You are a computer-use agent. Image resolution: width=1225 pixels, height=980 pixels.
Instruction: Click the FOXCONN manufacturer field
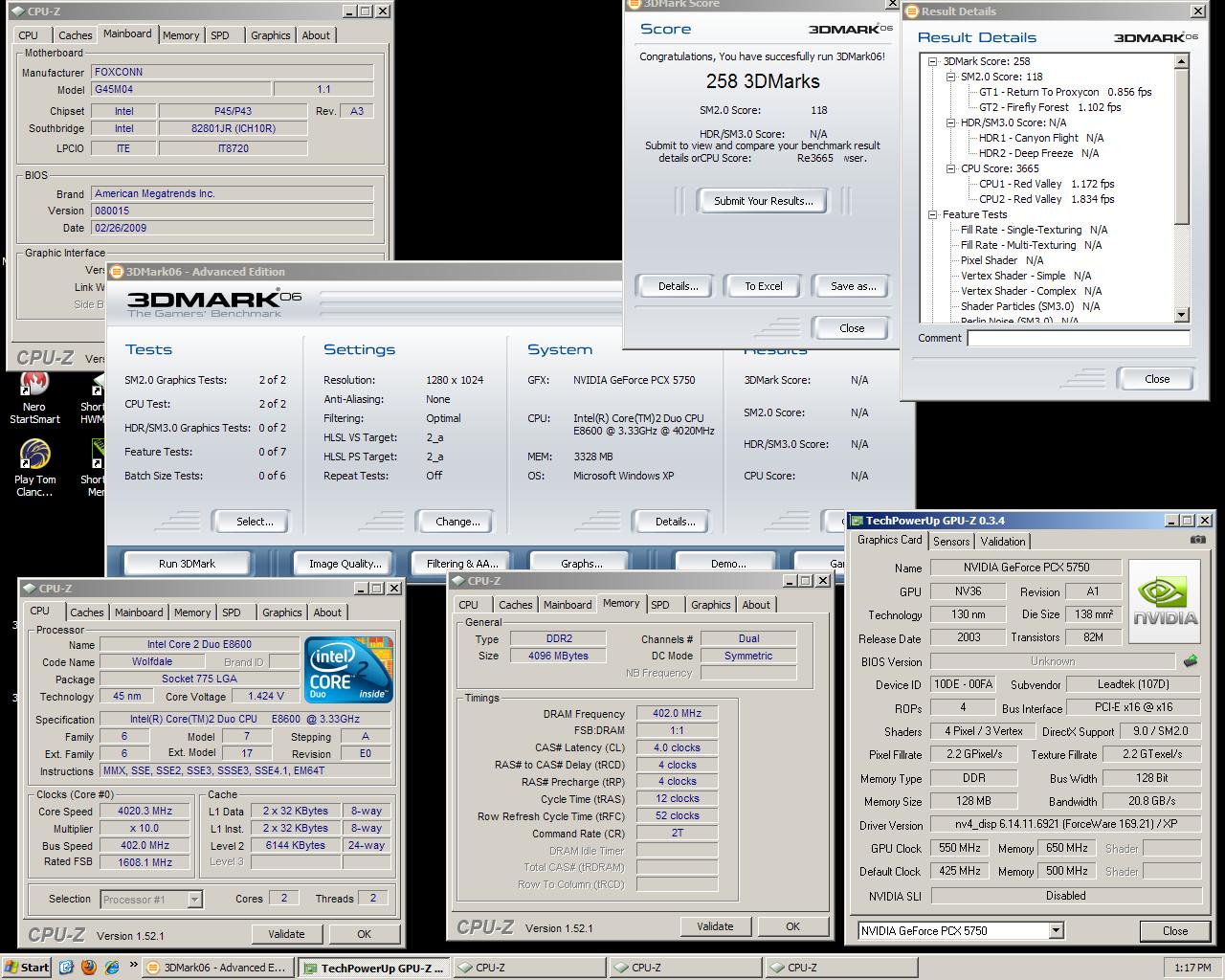(x=233, y=72)
